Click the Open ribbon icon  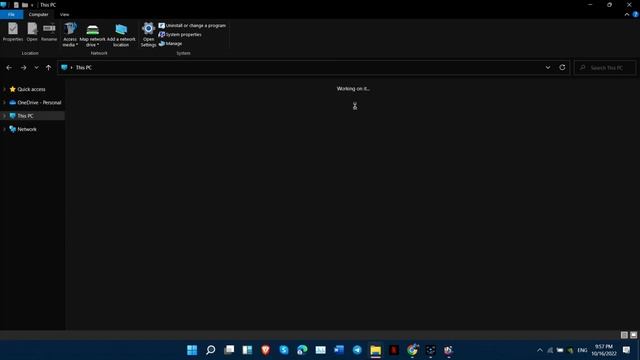(x=32, y=32)
